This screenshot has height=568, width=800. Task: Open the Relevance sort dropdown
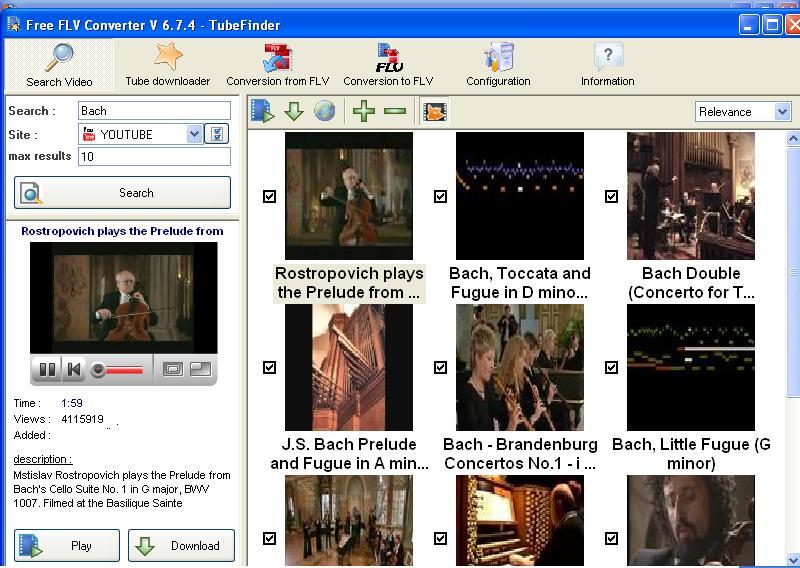click(x=743, y=112)
